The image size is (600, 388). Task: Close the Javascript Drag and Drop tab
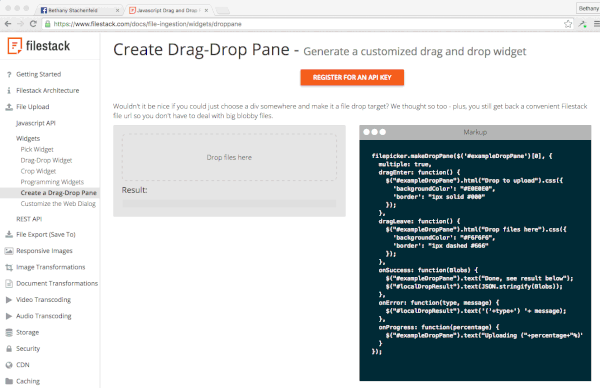click(x=206, y=10)
